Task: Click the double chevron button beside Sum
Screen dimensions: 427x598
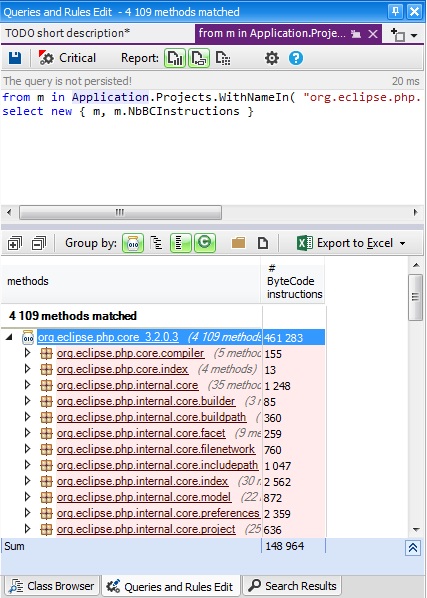Action: click(413, 548)
